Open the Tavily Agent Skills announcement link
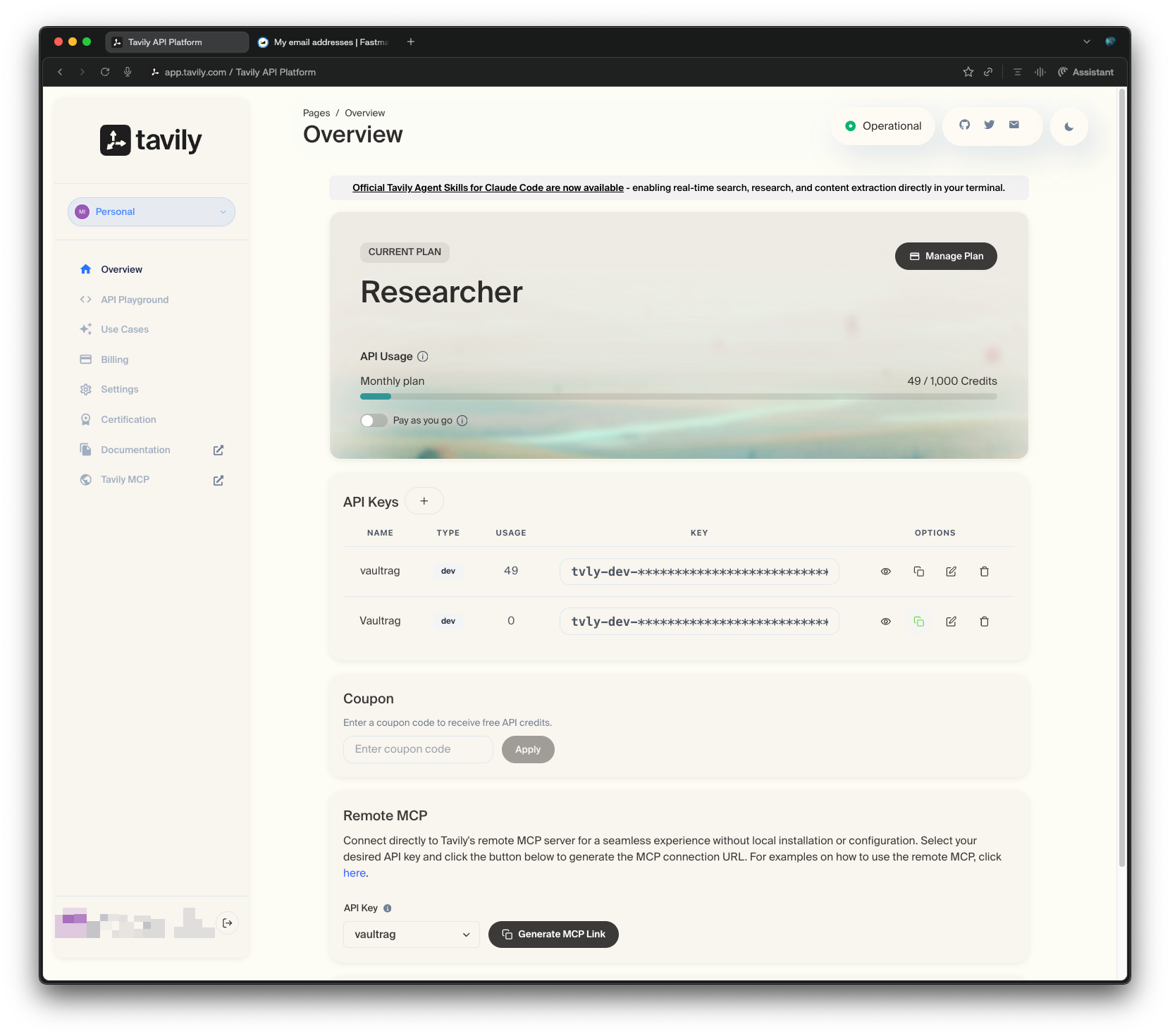This screenshot has height=1036, width=1170. pyautogui.click(x=488, y=187)
